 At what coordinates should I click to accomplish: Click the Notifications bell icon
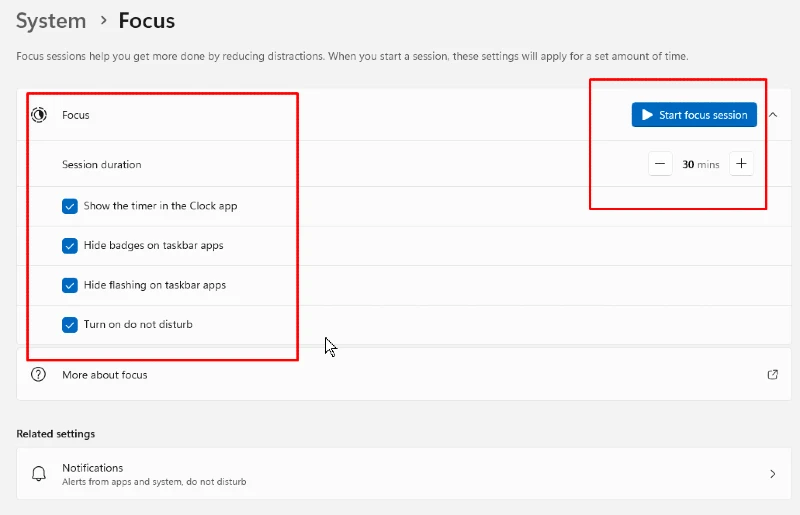[39, 474]
